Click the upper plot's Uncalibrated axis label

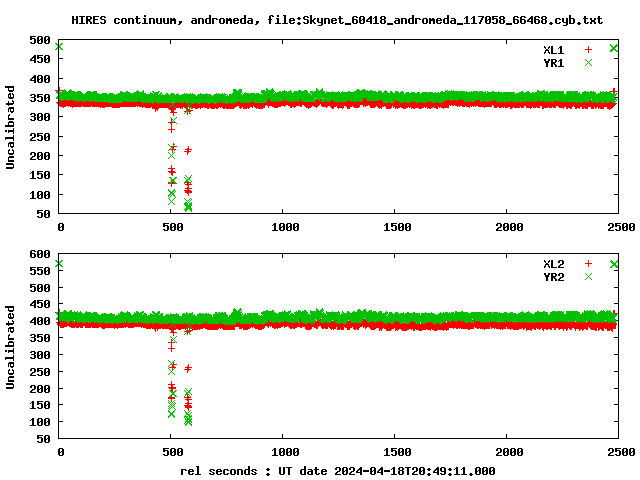10,127
